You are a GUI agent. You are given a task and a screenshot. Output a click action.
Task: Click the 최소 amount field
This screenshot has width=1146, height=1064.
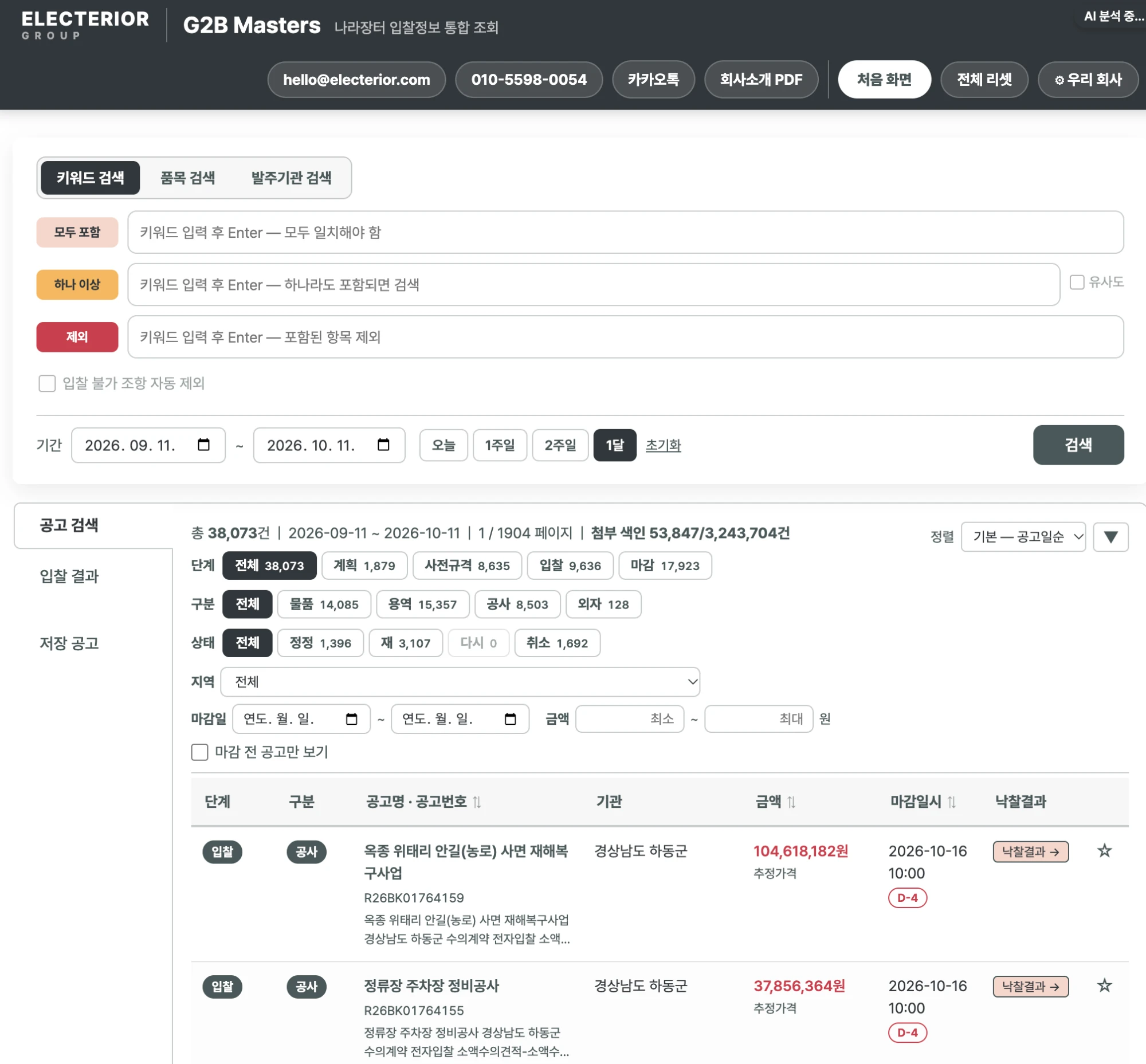[629, 719]
